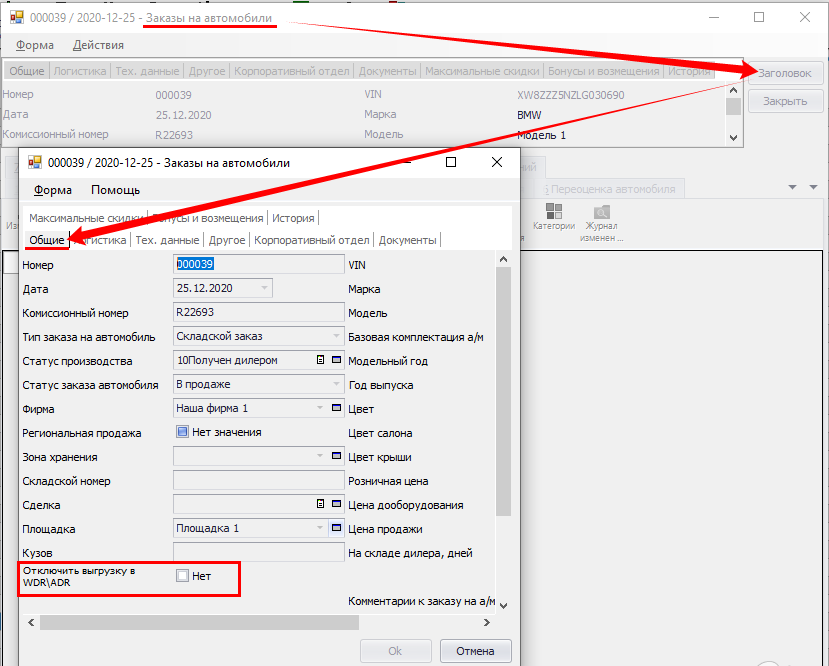Toggle Отключить выгрузку в WDR\ADR checkbox

click(x=182, y=576)
